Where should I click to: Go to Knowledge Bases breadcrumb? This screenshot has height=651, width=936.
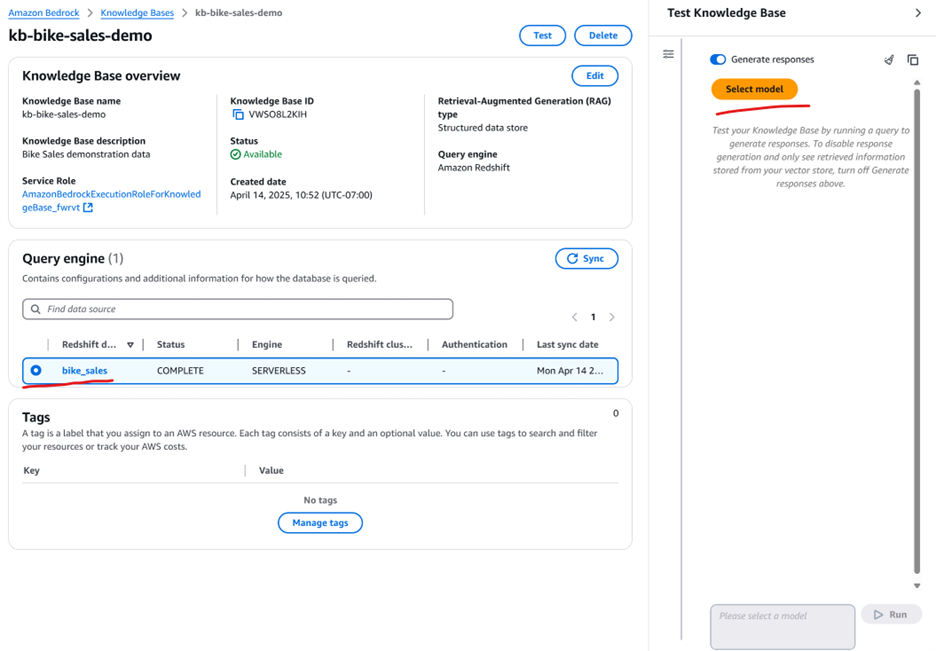[x=137, y=13]
